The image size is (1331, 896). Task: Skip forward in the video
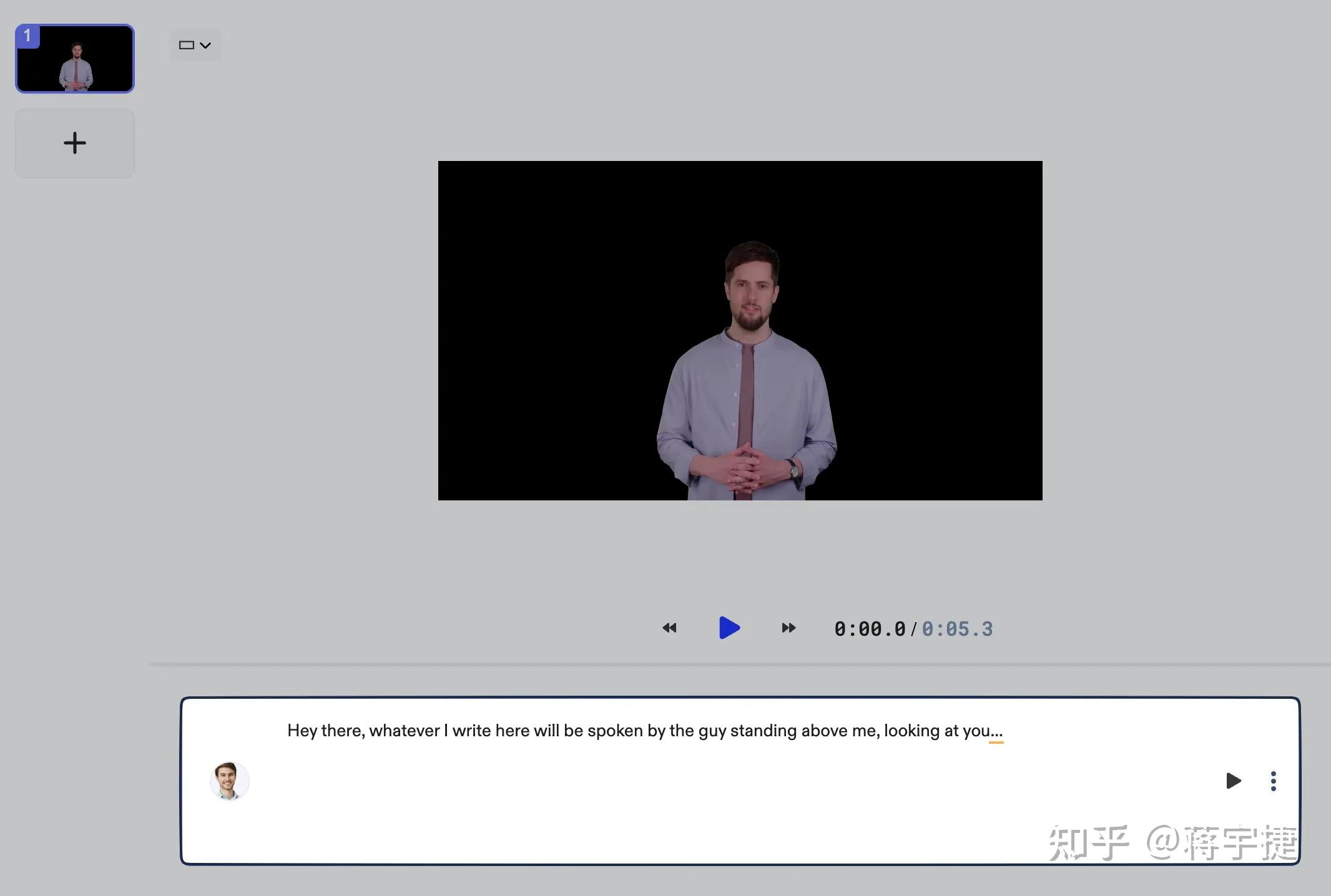(788, 628)
